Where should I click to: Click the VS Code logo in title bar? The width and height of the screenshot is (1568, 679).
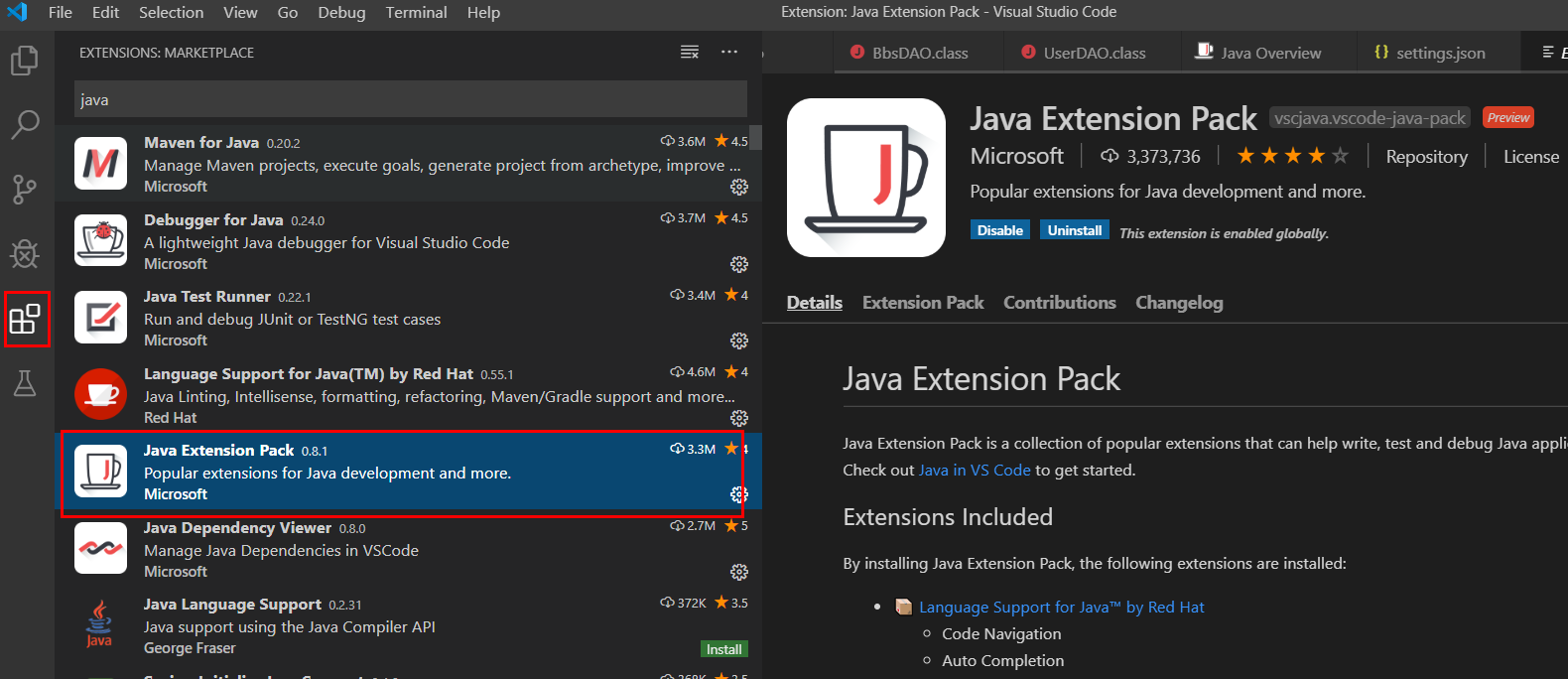(x=17, y=12)
